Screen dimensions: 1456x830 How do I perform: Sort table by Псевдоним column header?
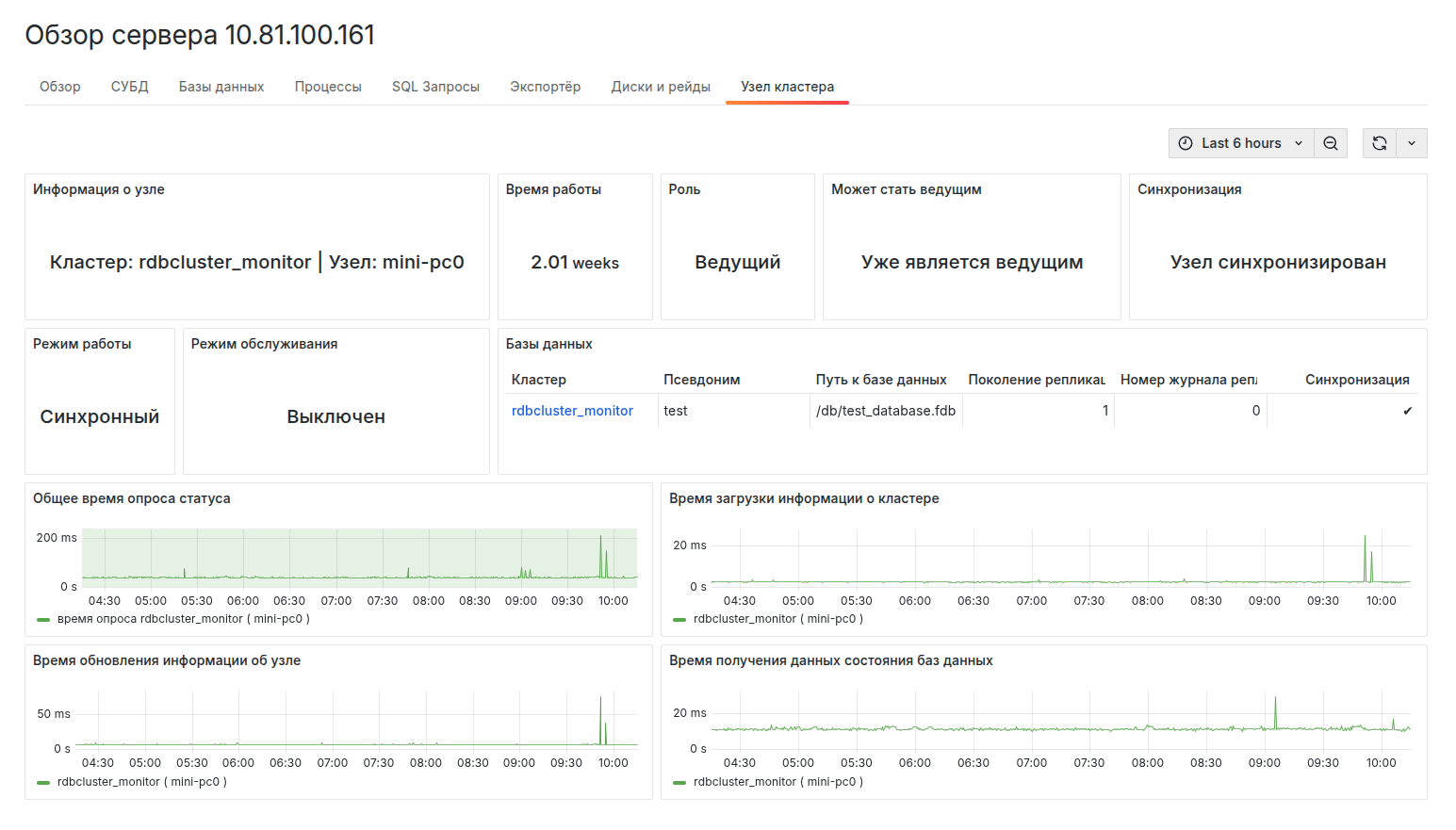(701, 380)
